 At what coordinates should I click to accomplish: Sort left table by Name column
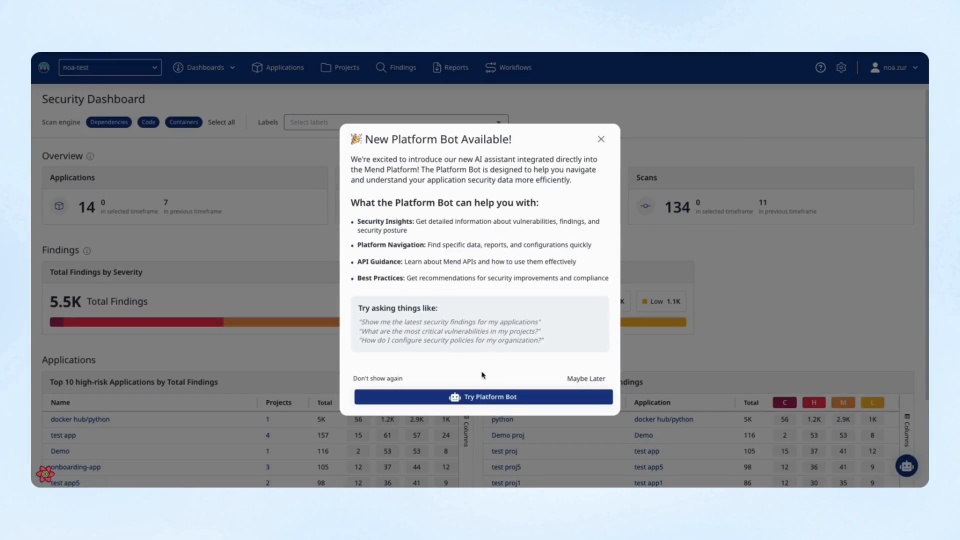60,402
